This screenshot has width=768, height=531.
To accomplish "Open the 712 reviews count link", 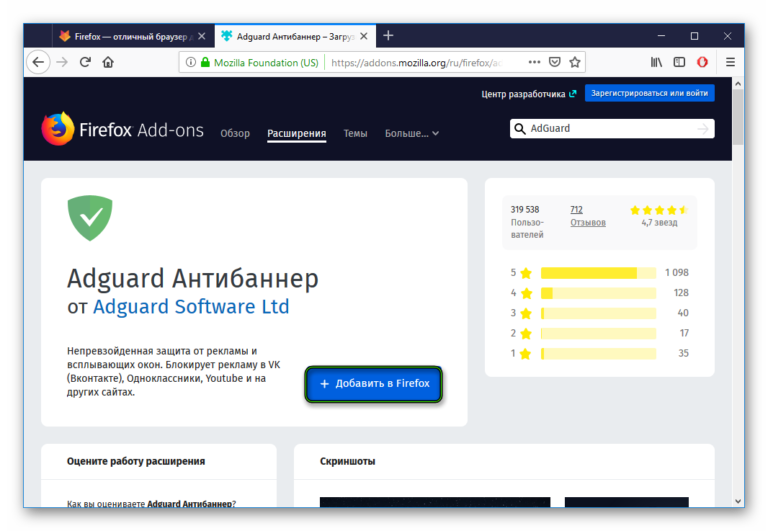I will point(576,210).
